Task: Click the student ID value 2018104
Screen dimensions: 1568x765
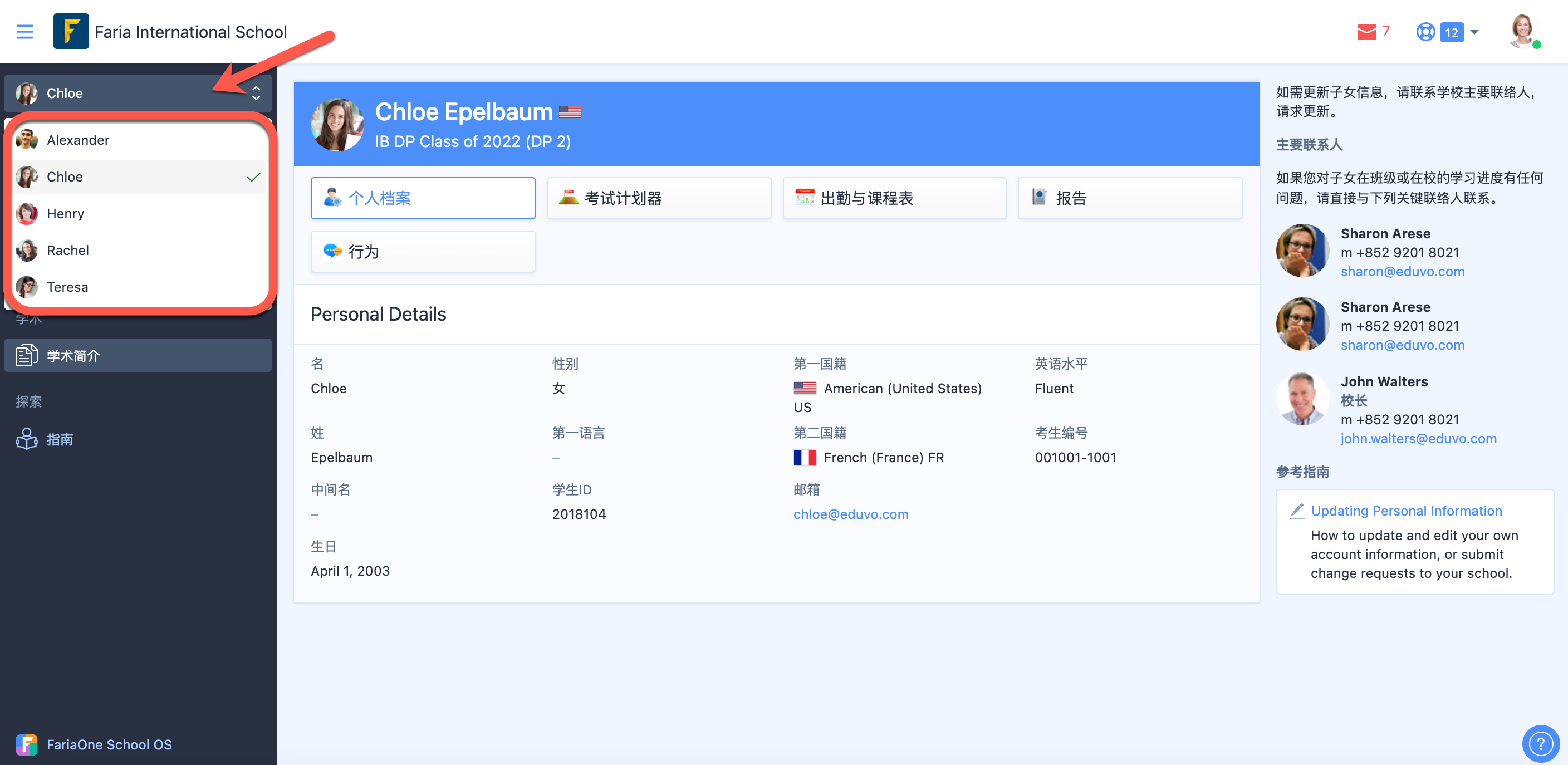Action: tap(579, 514)
